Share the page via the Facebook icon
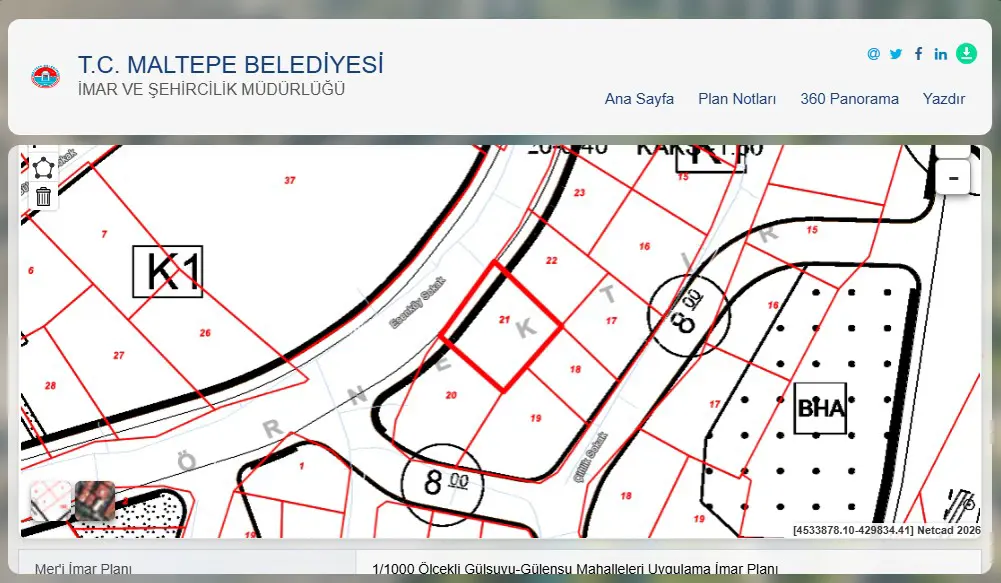The width and height of the screenshot is (1001, 583). [918, 54]
